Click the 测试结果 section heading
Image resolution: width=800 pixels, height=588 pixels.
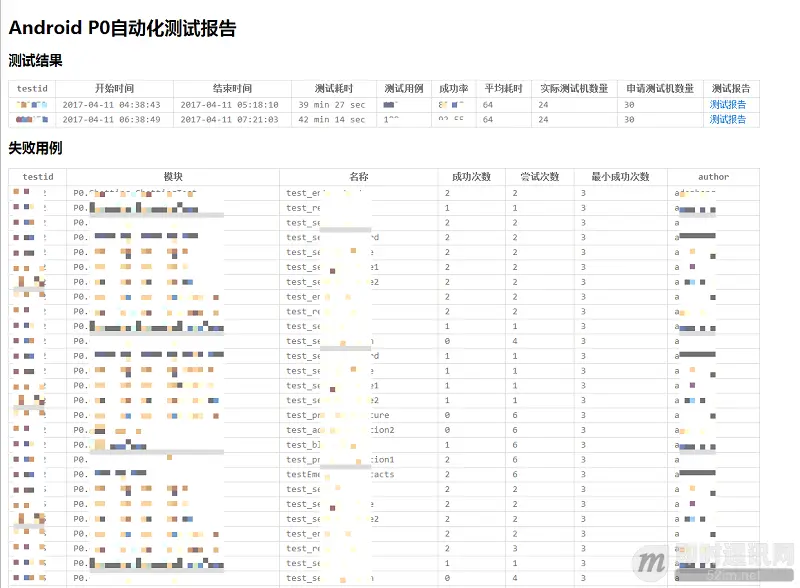(31, 60)
